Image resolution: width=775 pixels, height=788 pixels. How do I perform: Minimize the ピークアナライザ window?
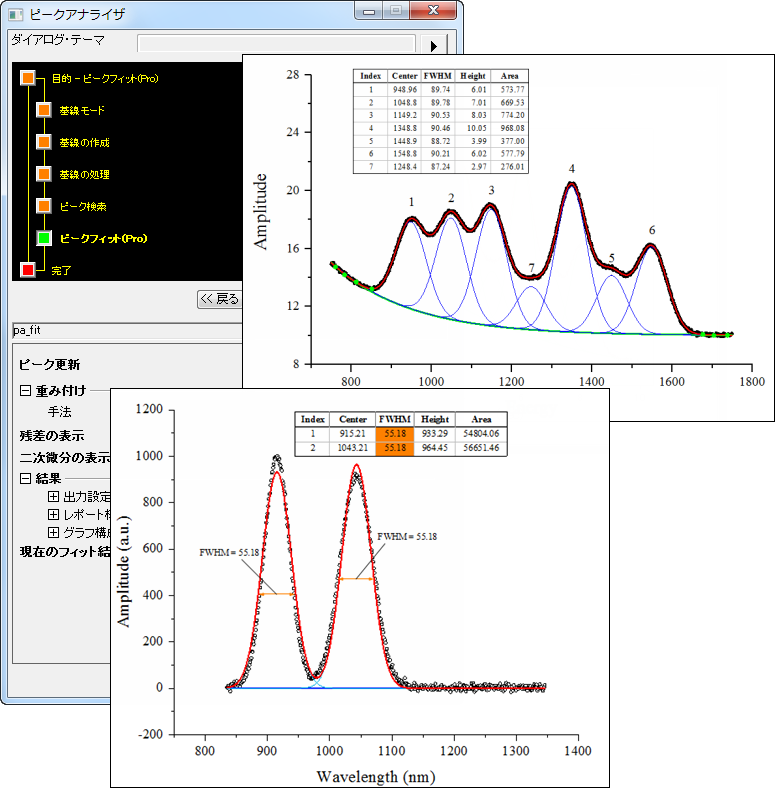[369, 11]
